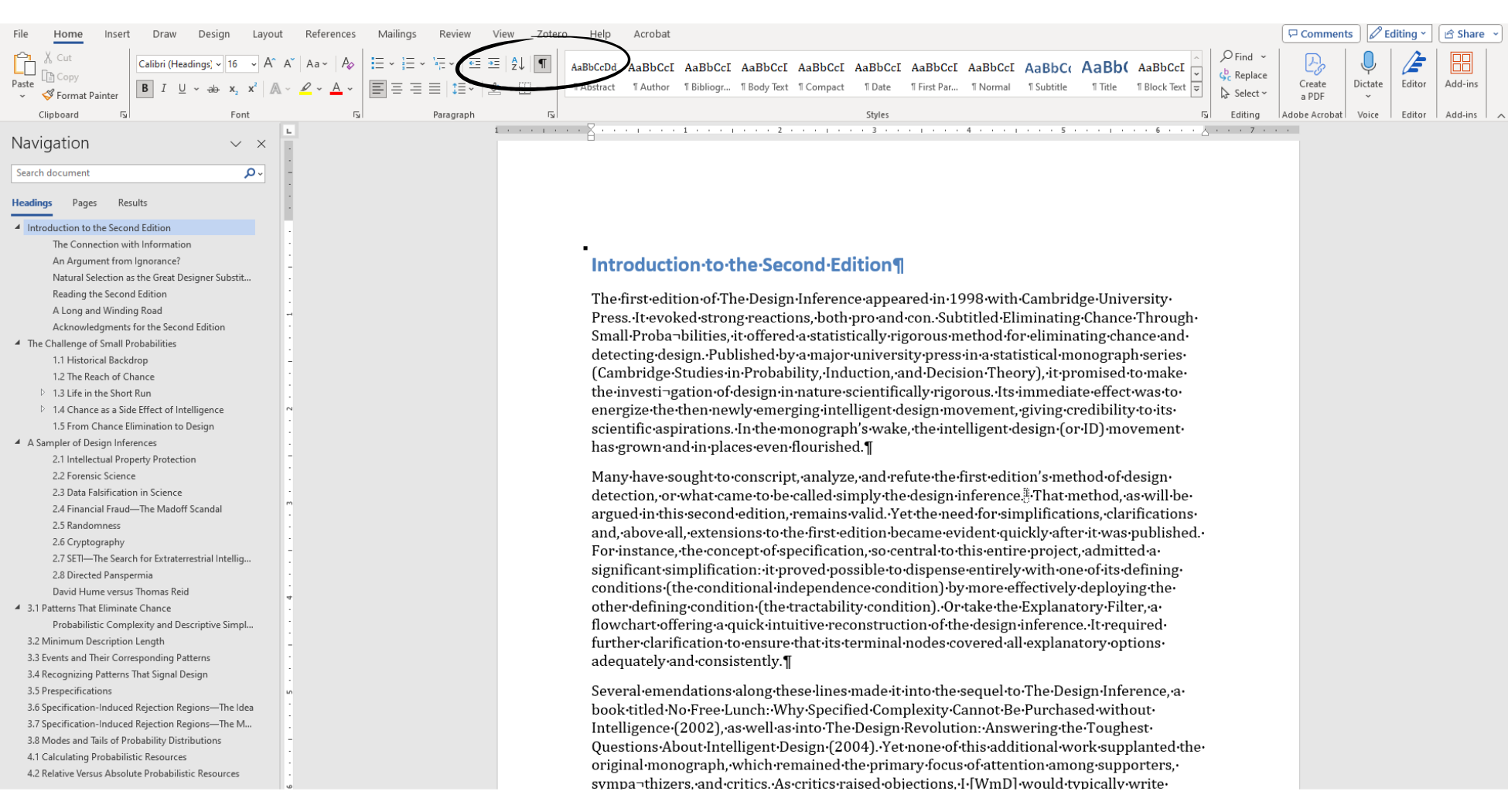The width and height of the screenshot is (1508, 812).
Task: Toggle Bold formatting off
Action: click(x=145, y=89)
